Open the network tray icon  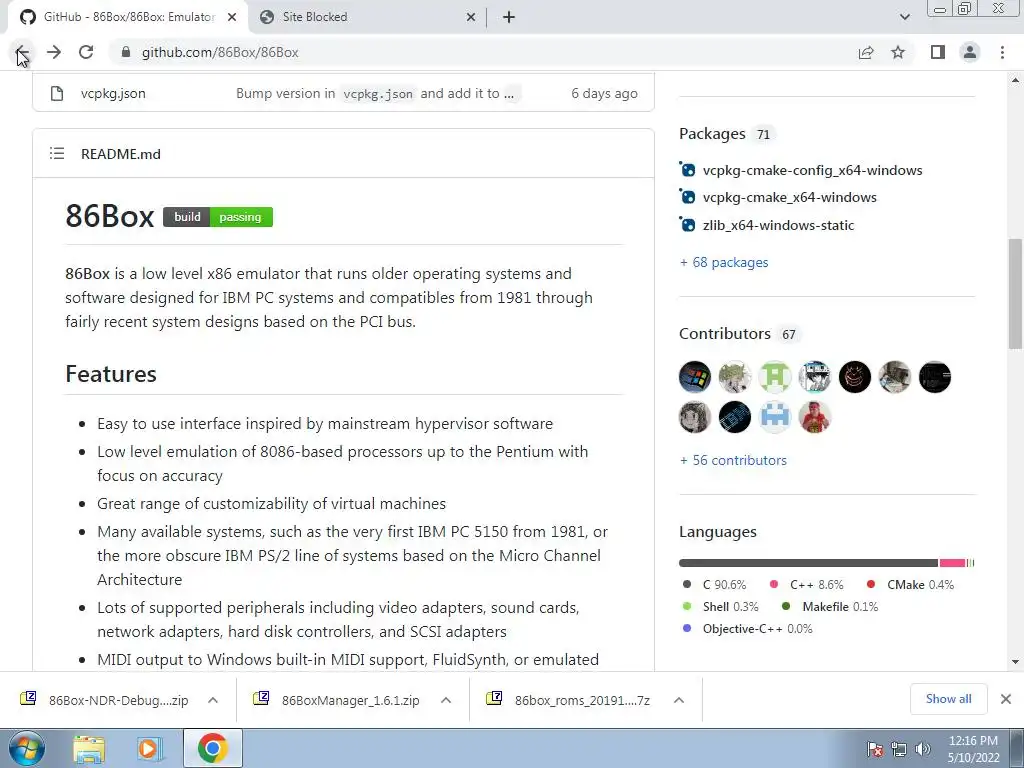[899, 749]
